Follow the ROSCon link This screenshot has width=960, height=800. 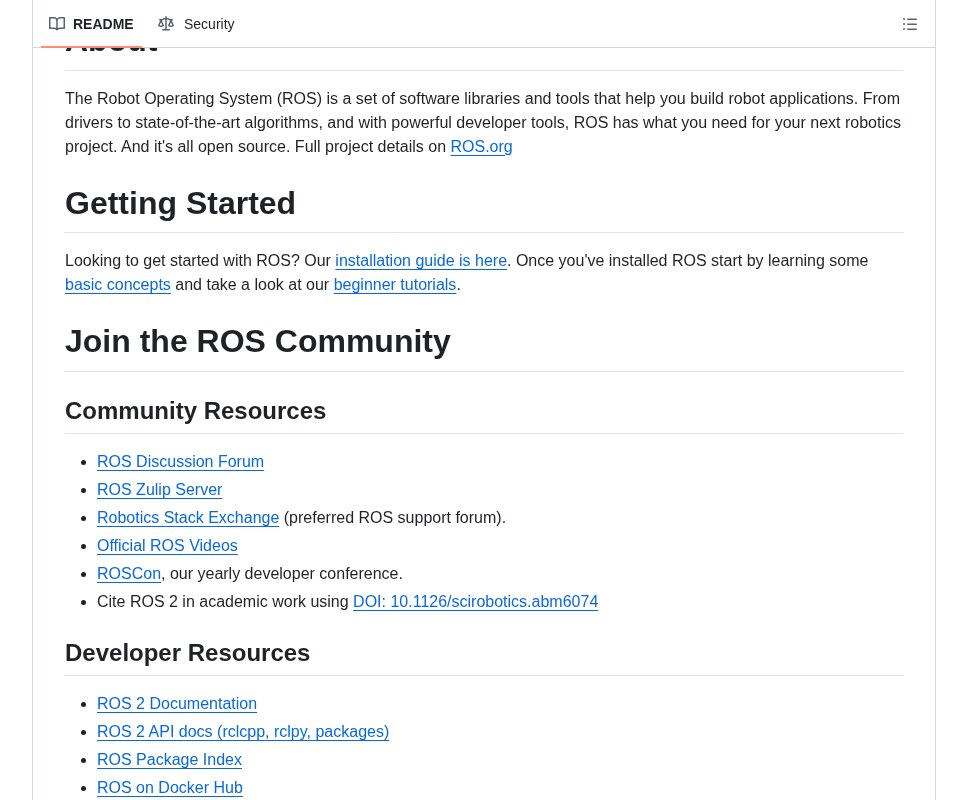(129, 574)
